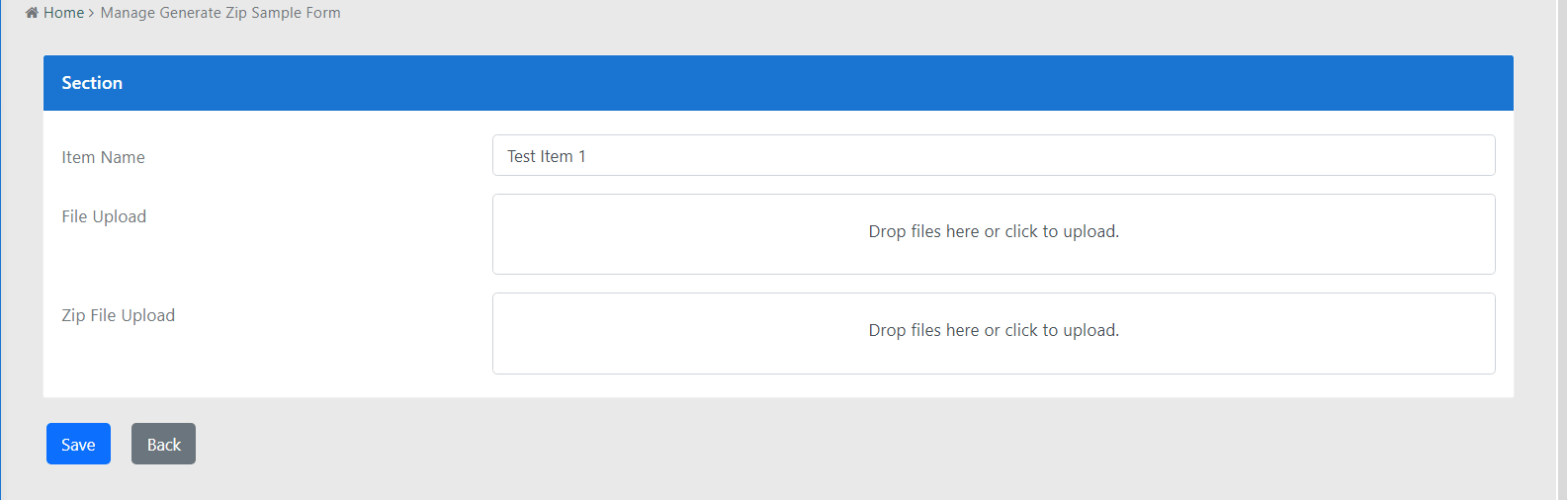Viewport: 1568px width, 500px height.
Task: Select Manage Generate Zip Sample Form breadcrumb
Action: pyautogui.click(x=220, y=13)
